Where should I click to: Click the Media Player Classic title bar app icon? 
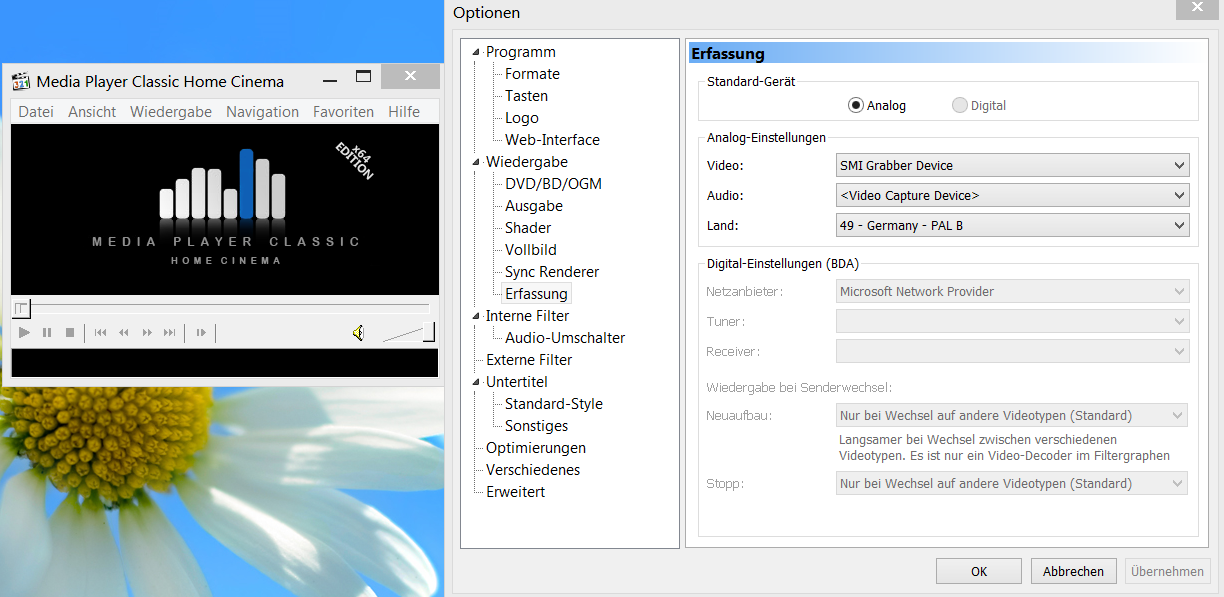point(21,81)
